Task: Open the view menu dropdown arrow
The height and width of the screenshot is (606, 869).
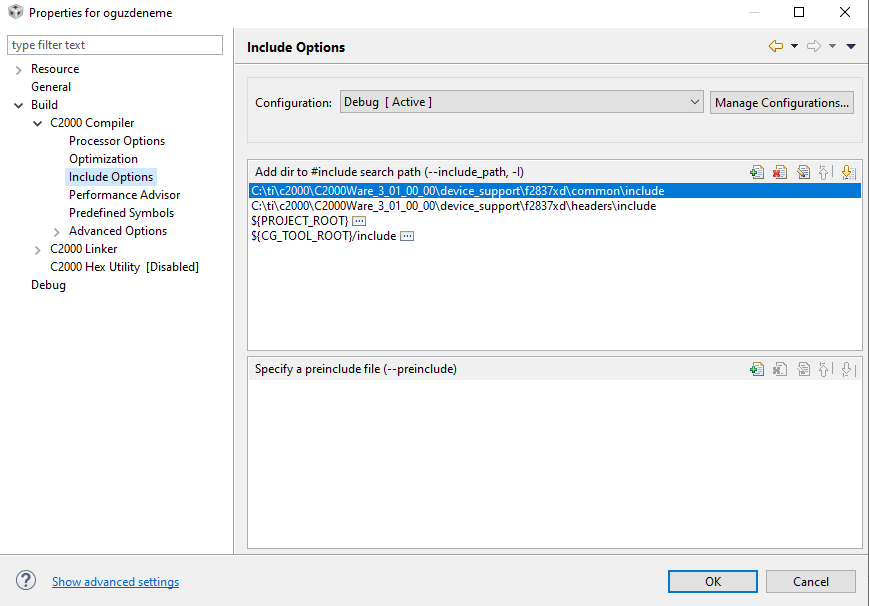Action: (x=851, y=46)
